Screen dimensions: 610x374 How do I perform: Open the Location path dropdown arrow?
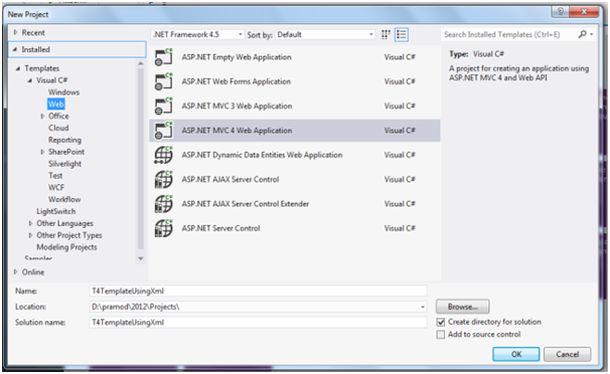(422, 307)
